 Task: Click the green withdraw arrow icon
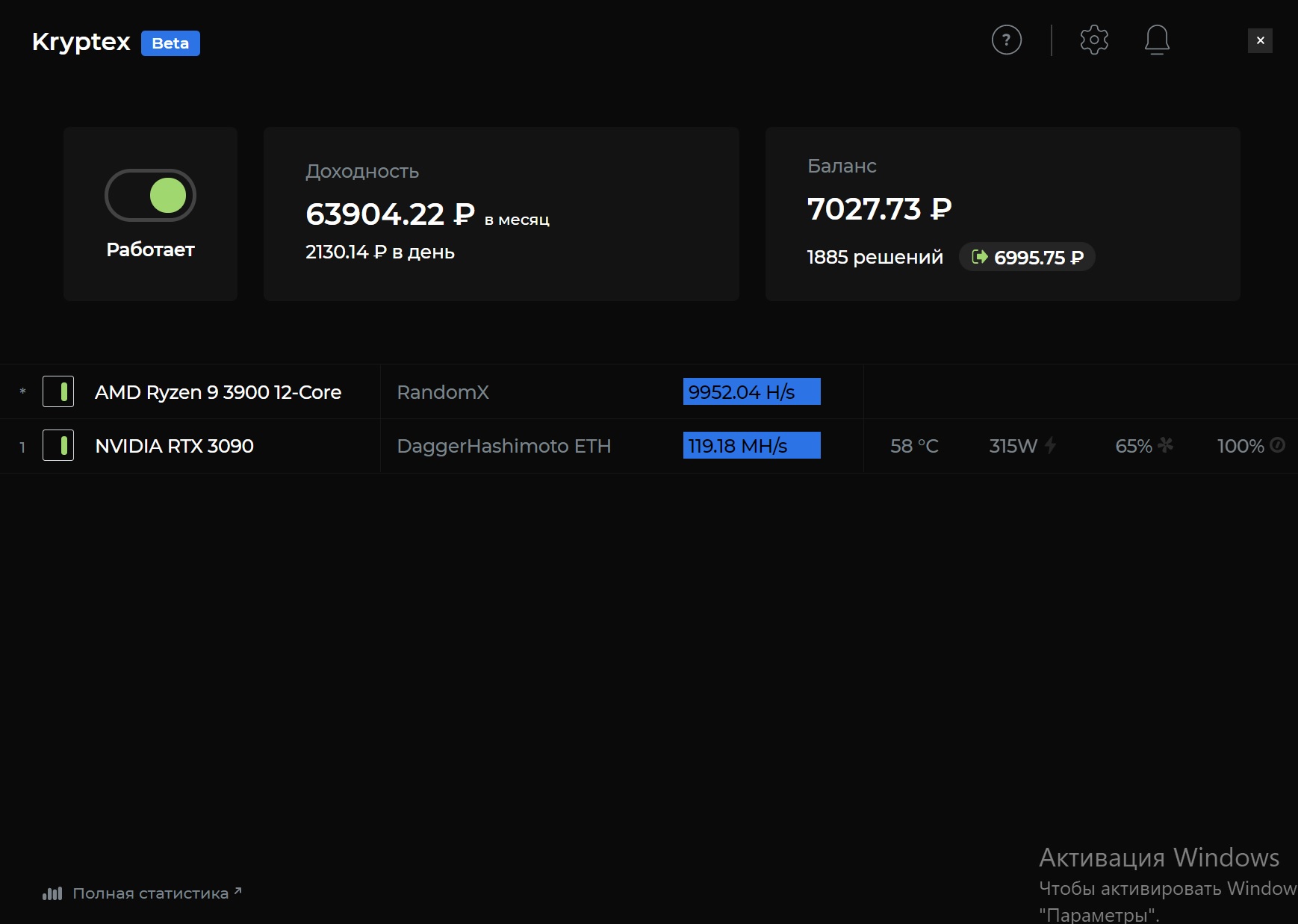pyautogui.click(x=979, y=257)
